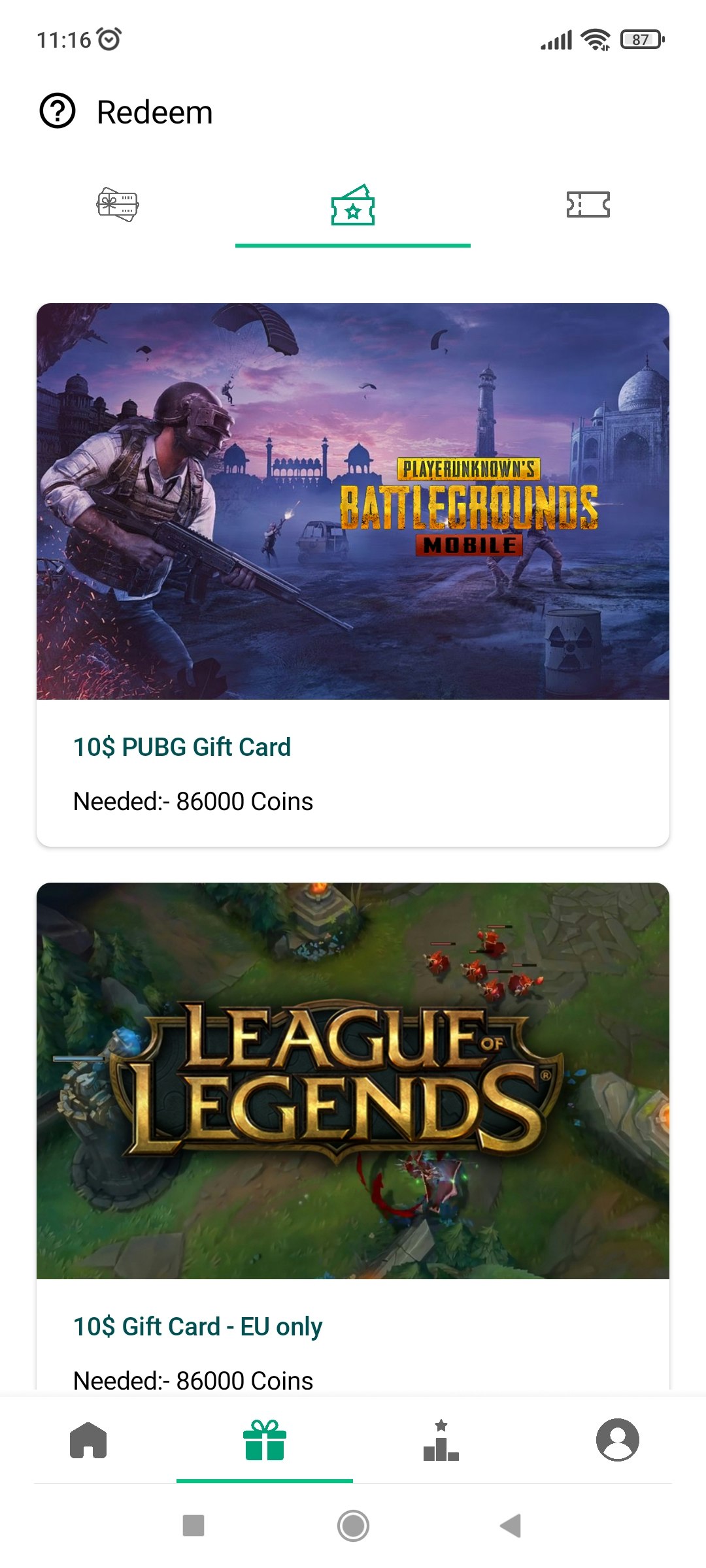
Task: Tap the Android home circle button
Action: pos(353,1526)
